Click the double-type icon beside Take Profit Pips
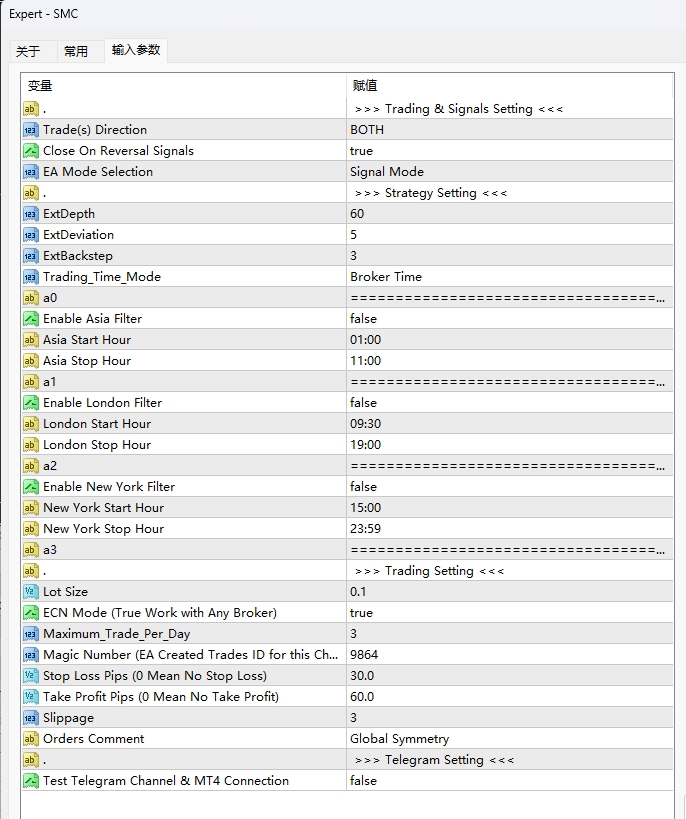The width and height of the screenshot is (686, 819). coord(31,697)
